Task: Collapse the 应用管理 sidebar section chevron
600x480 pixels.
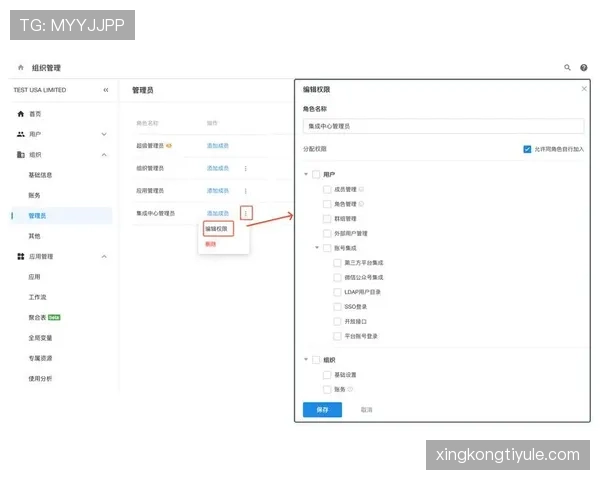Action: (x=104, y=256)
